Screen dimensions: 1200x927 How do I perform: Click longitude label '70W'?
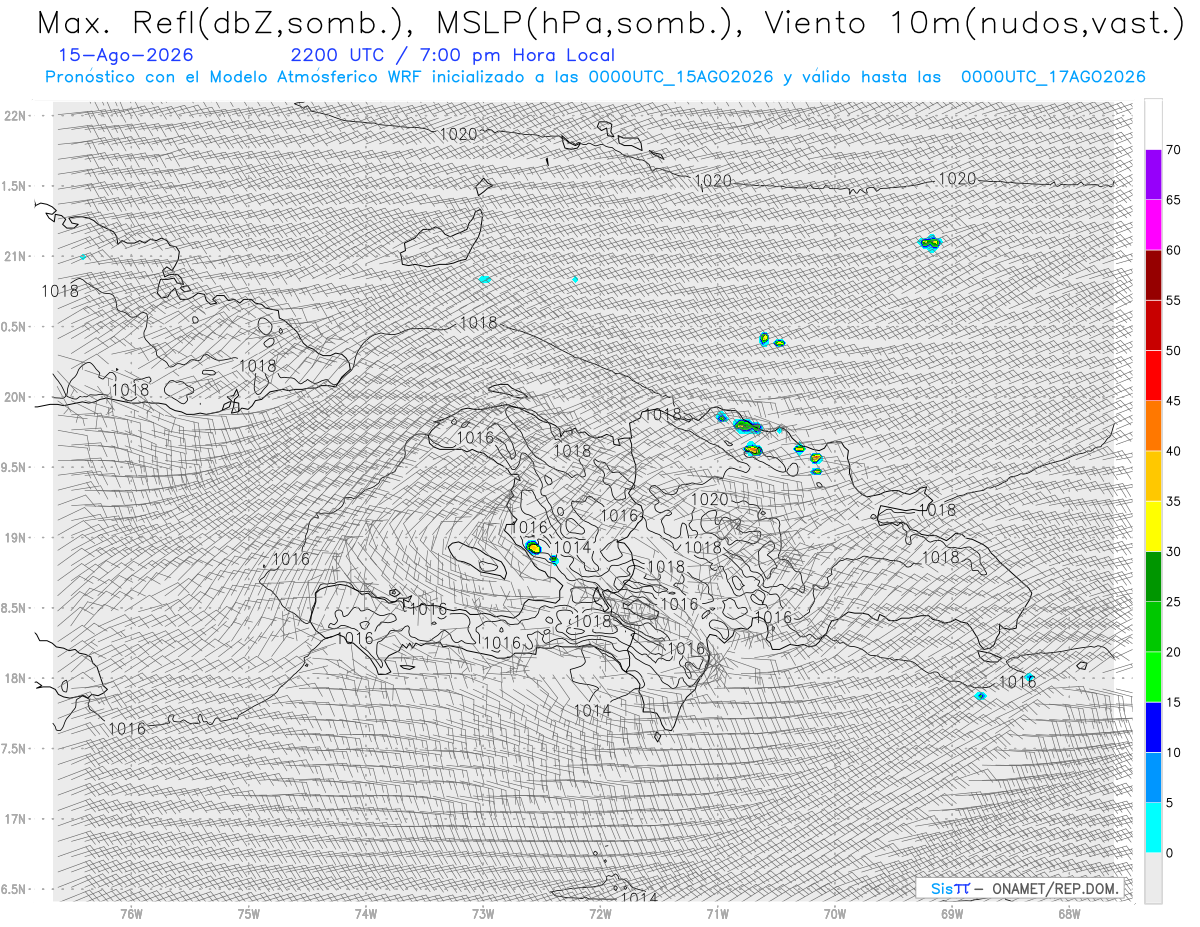tap(835, 913)
